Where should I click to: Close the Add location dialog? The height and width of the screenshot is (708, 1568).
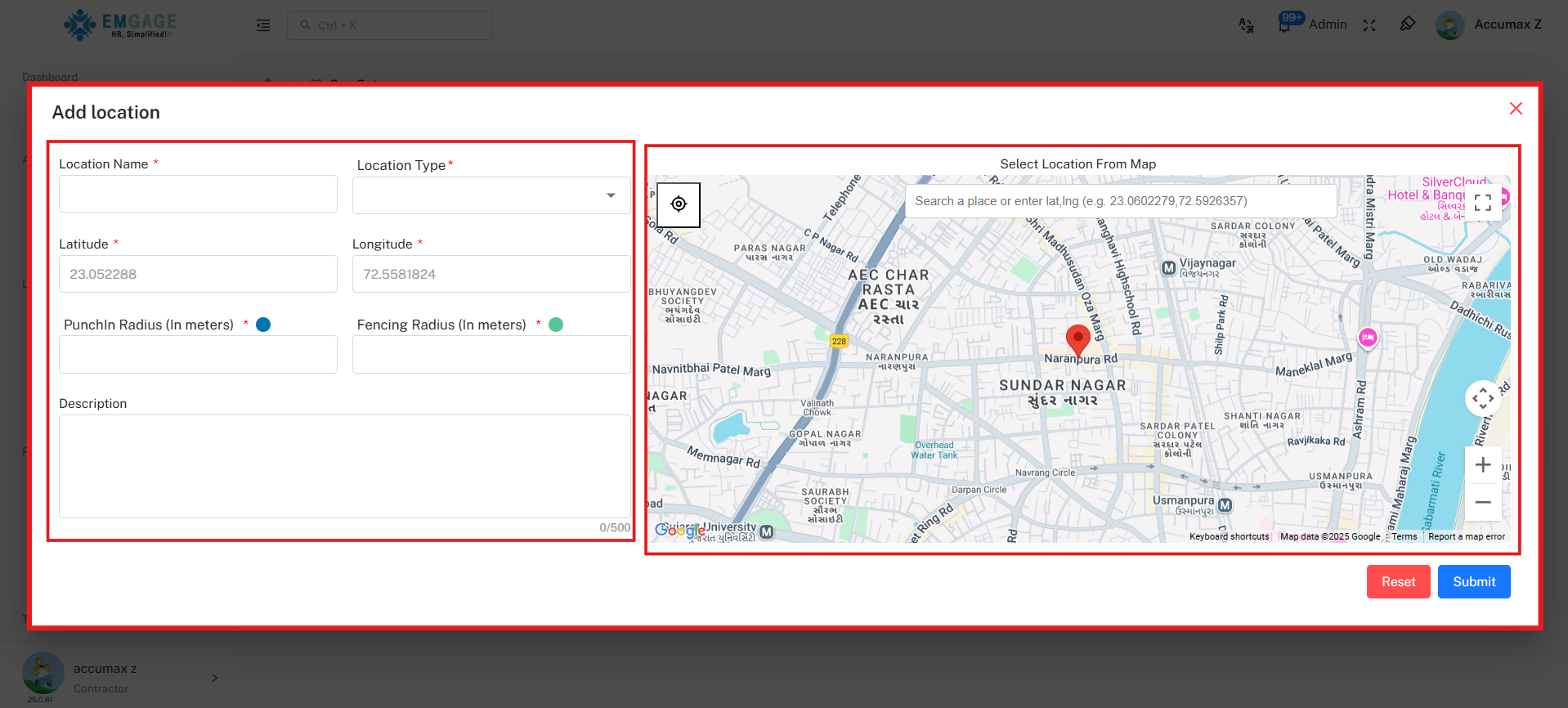pyautogui.click(x=1516, y=109)
